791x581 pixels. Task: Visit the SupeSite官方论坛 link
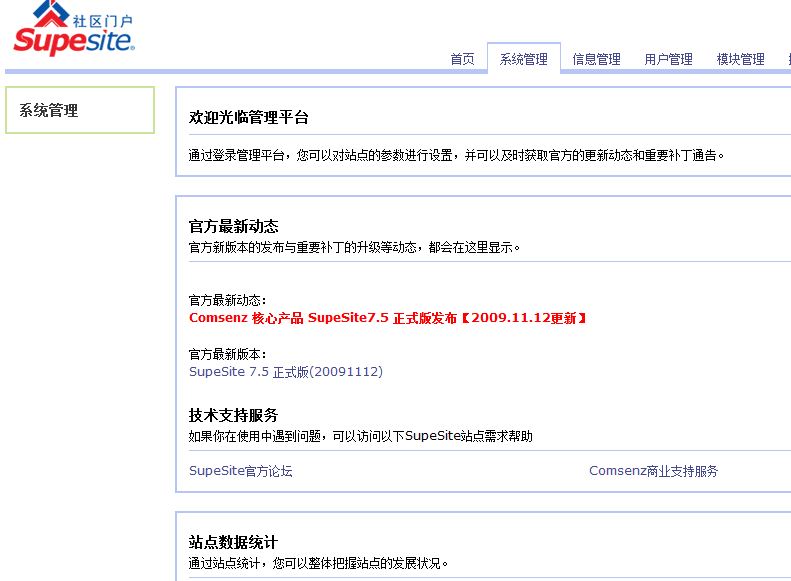[x=241, y=471]
